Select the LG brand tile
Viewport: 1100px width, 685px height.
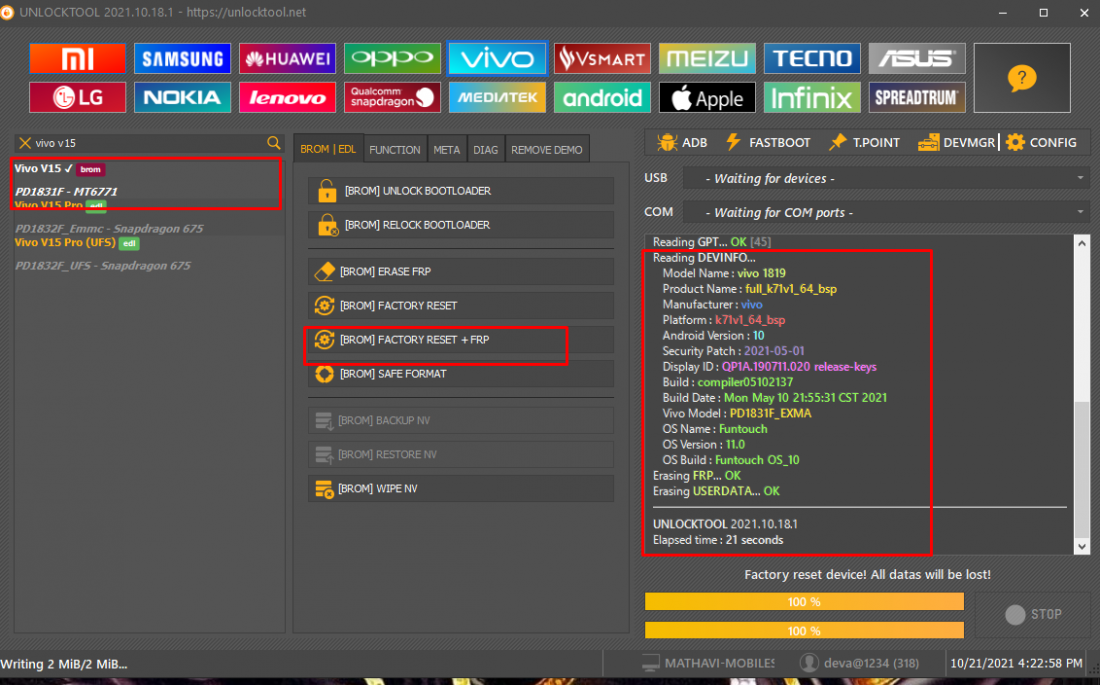[x=77, y=98]
